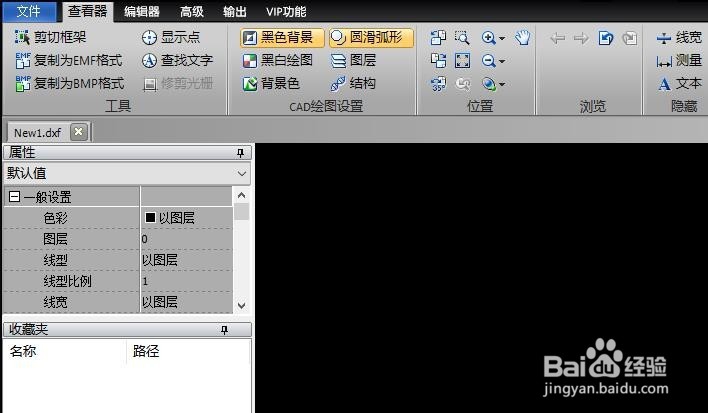Viewport: 708px width, 413px height.
Task: Open the 文件 file menu
Action: click(29, 11)
